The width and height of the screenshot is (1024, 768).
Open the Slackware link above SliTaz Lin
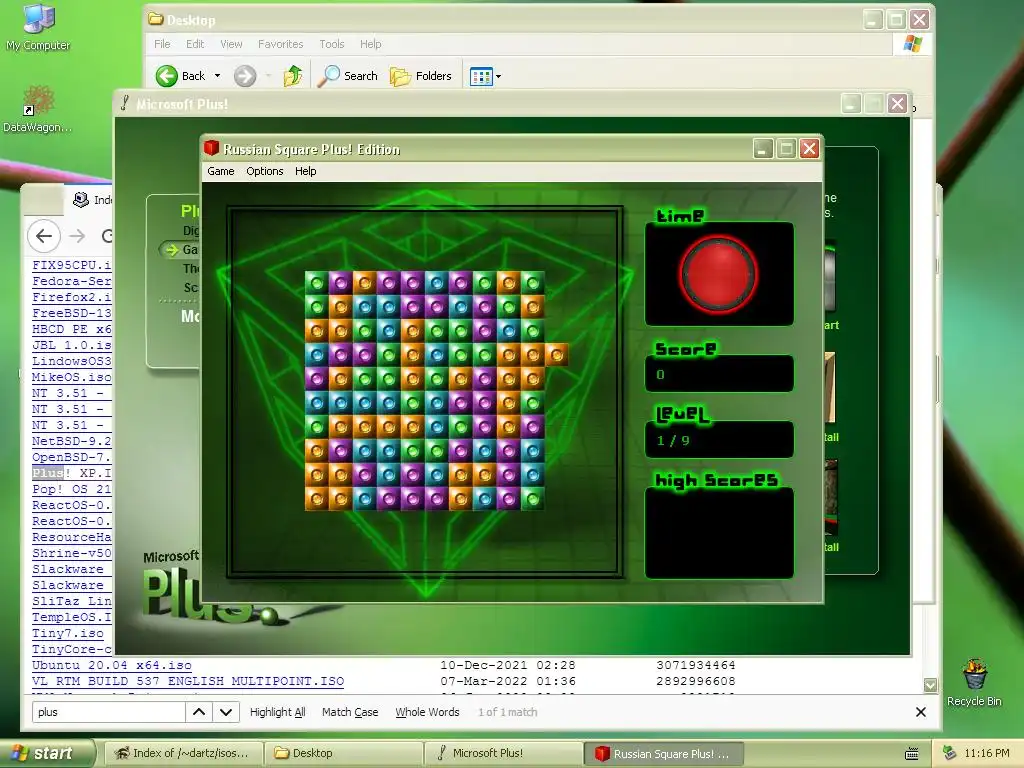pyautogui.click(x=68, y=585)
